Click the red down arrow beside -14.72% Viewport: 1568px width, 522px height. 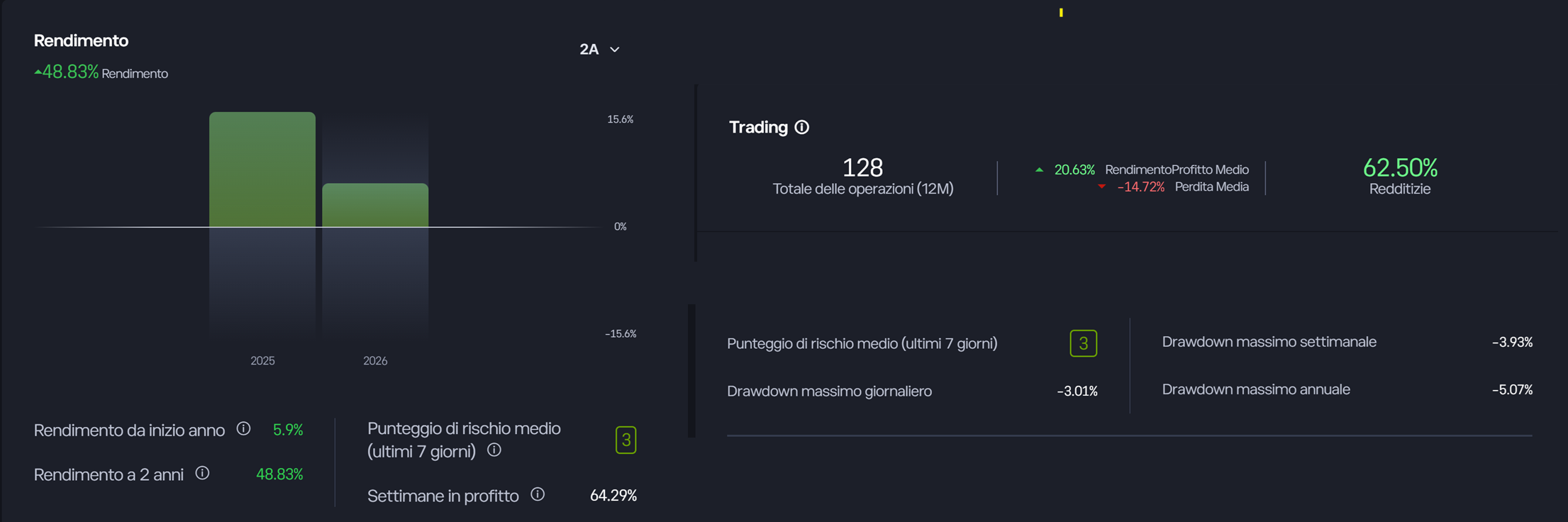coord(1101,186)
